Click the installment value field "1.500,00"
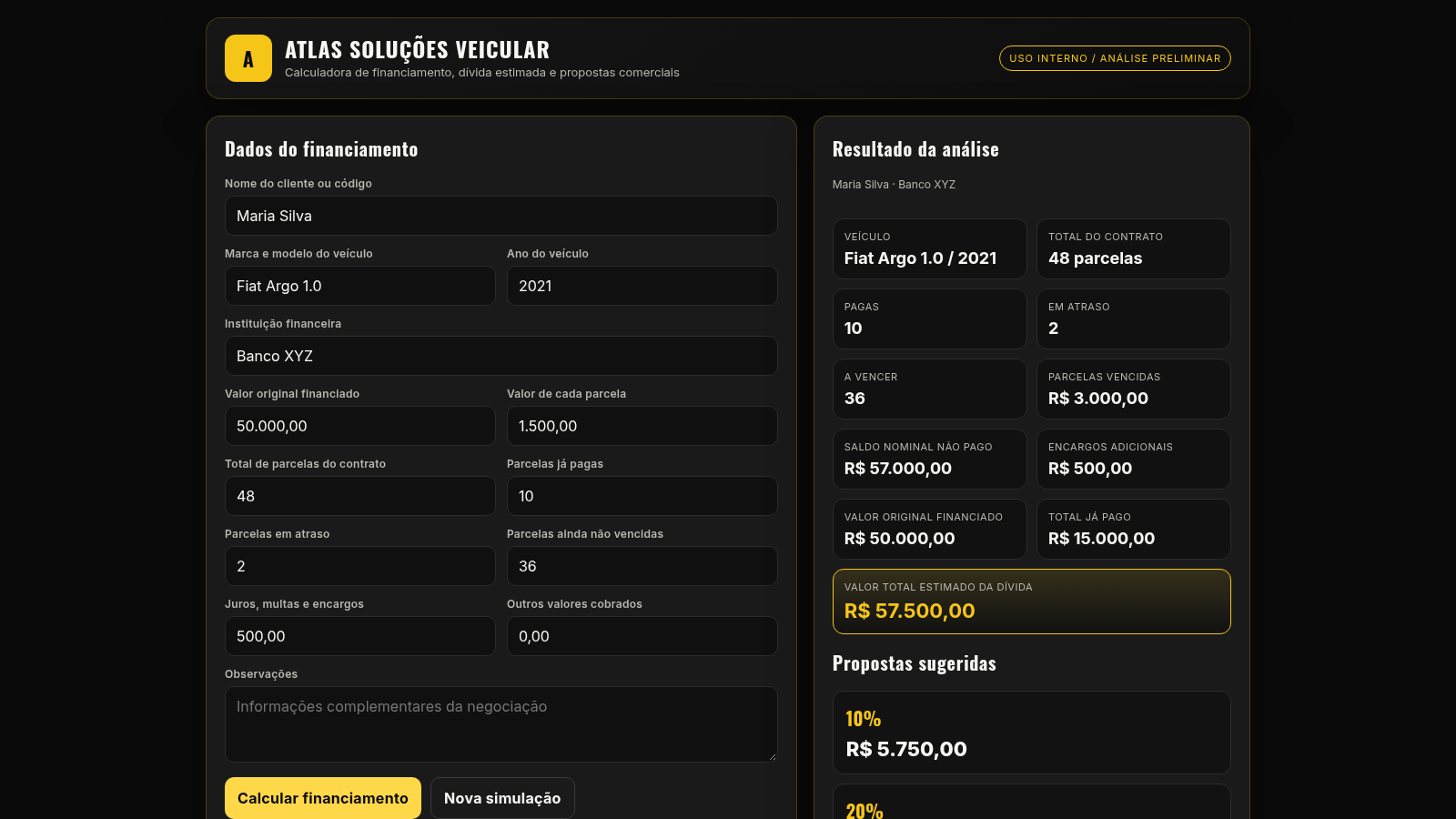 (x=642, y=426)
